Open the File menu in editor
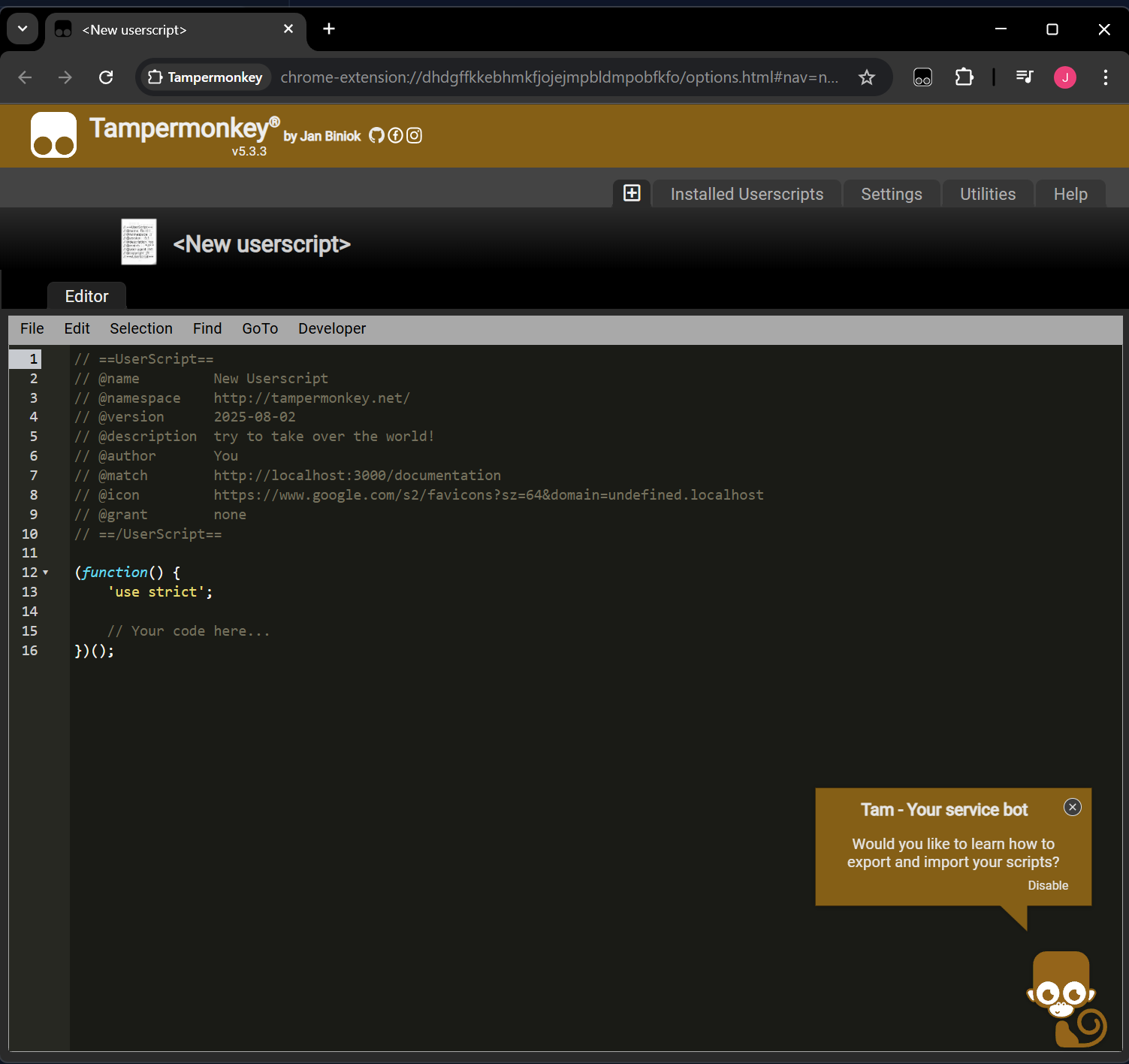1129x1064 pixels. tap(32, 328)
